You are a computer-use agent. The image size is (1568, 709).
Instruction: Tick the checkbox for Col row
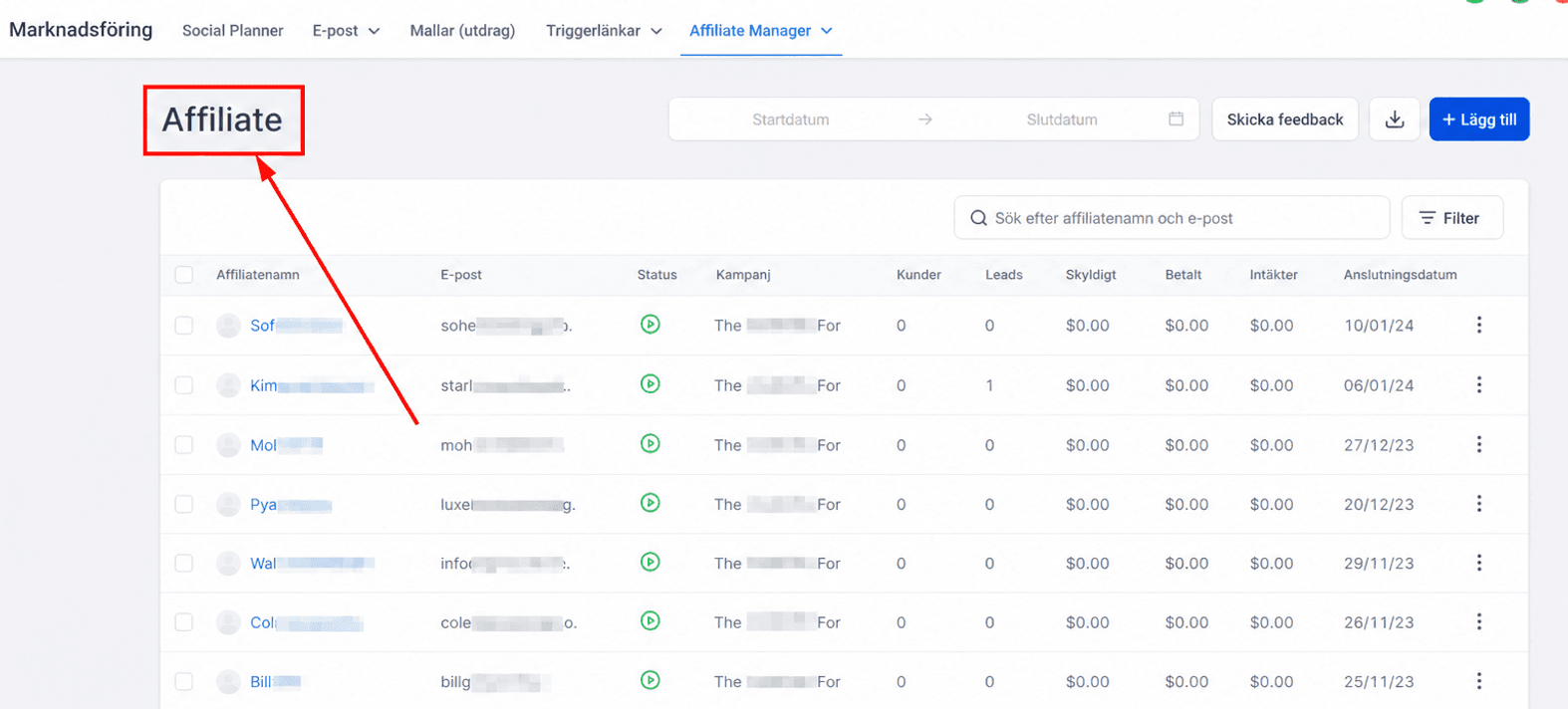pyautogui.click(x=184, y=622)
